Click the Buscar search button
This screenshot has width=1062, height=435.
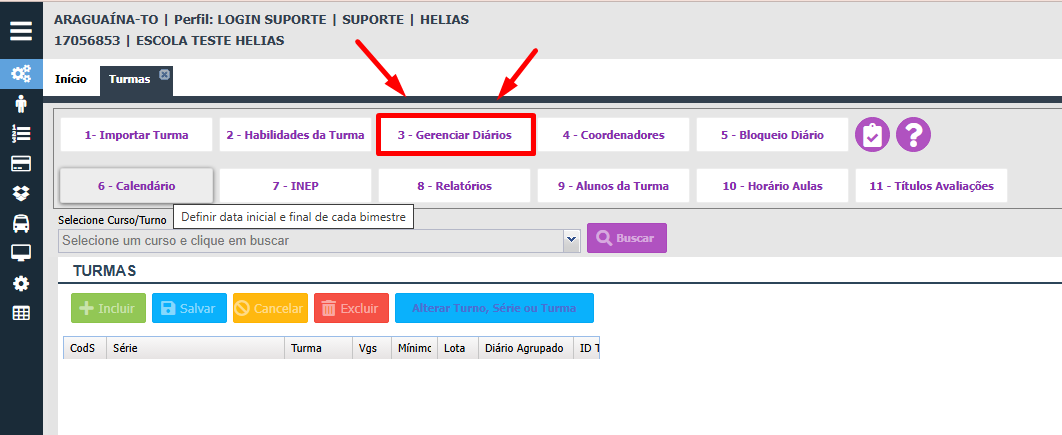(626, 238)
